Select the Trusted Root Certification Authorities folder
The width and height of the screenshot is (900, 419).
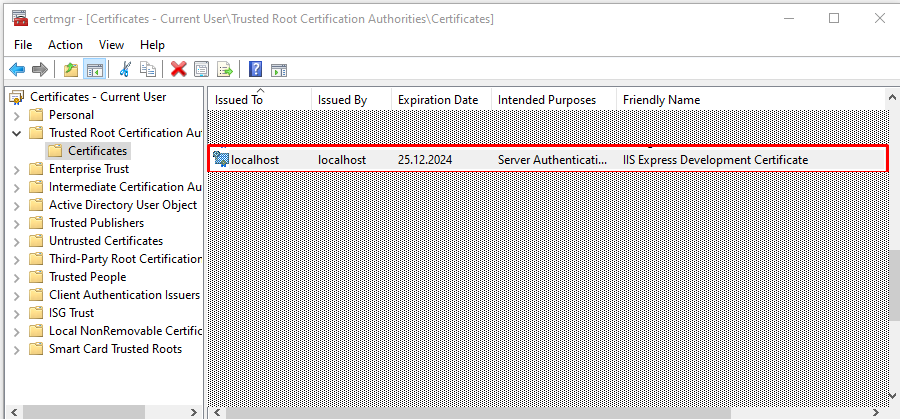tap(125, 133)
